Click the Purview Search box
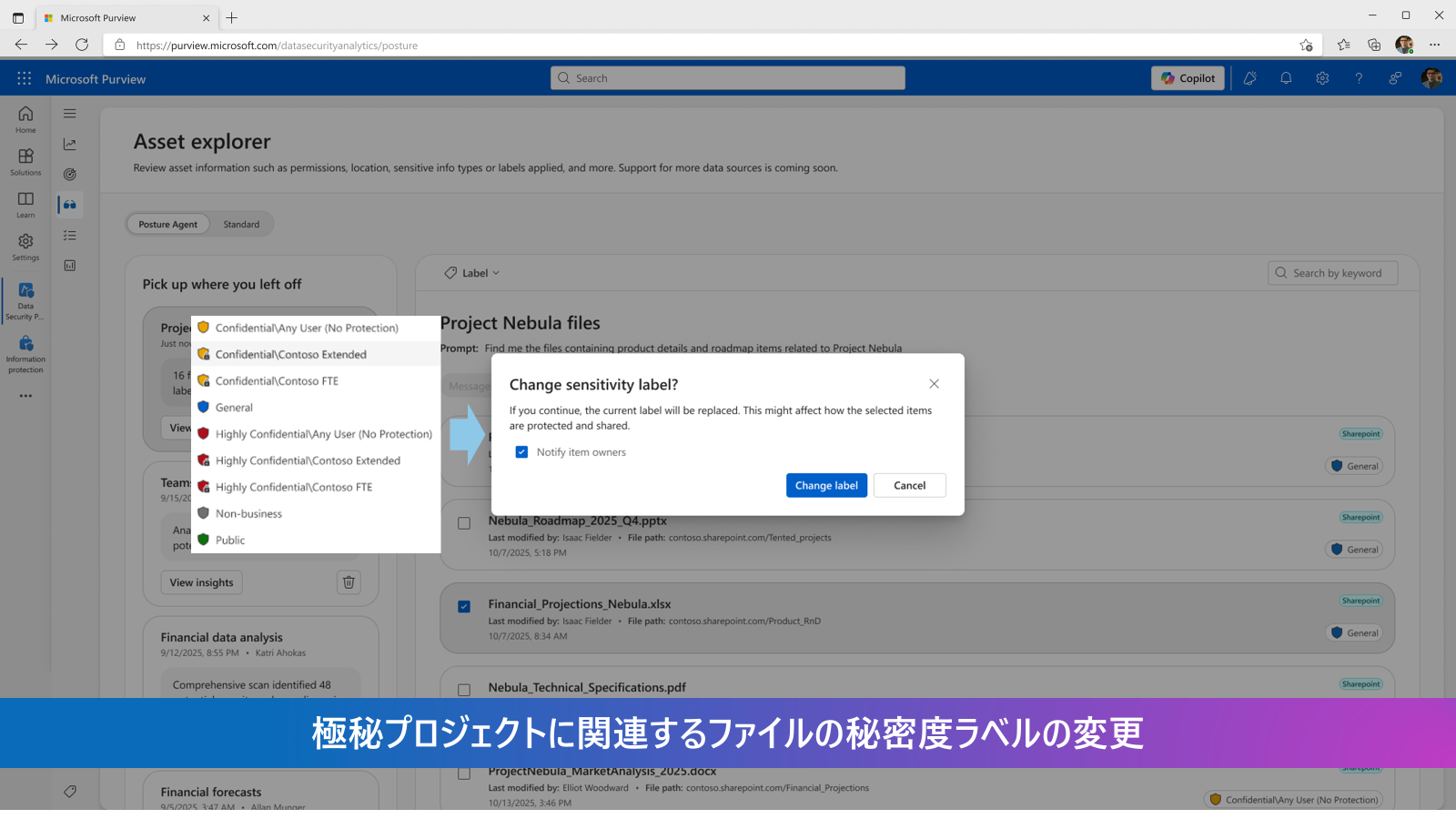The width and height of the screenshot is (1456, 819). tap(728, 78)
